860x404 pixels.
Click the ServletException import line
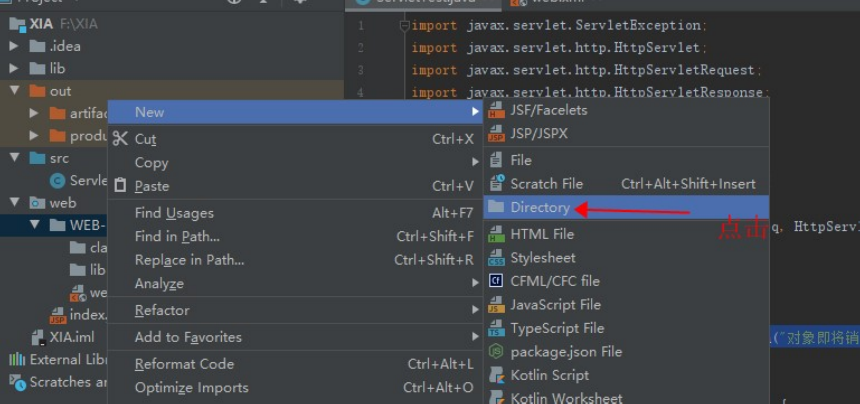click(559, 25)
